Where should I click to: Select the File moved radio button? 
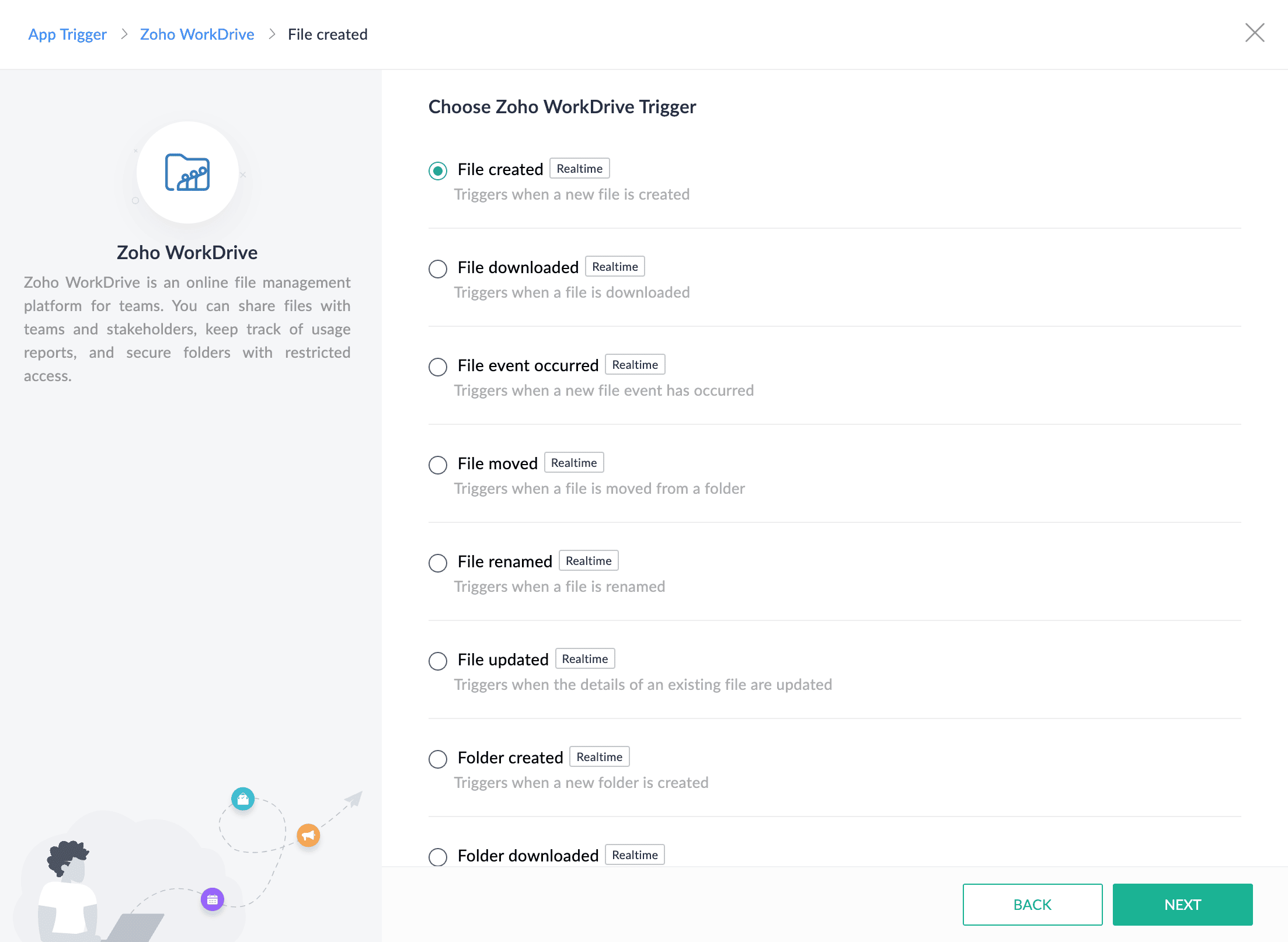[438, 465]
